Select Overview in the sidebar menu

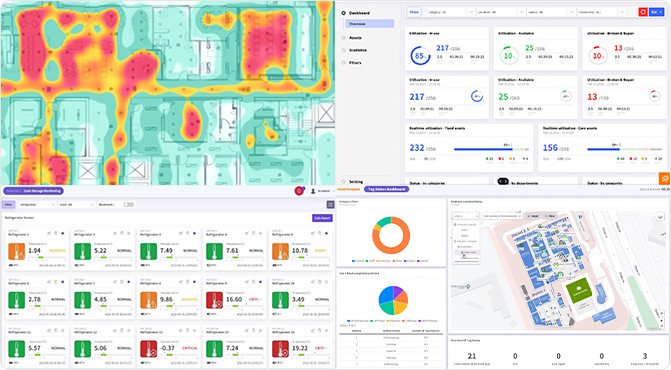tap(370, 24)
